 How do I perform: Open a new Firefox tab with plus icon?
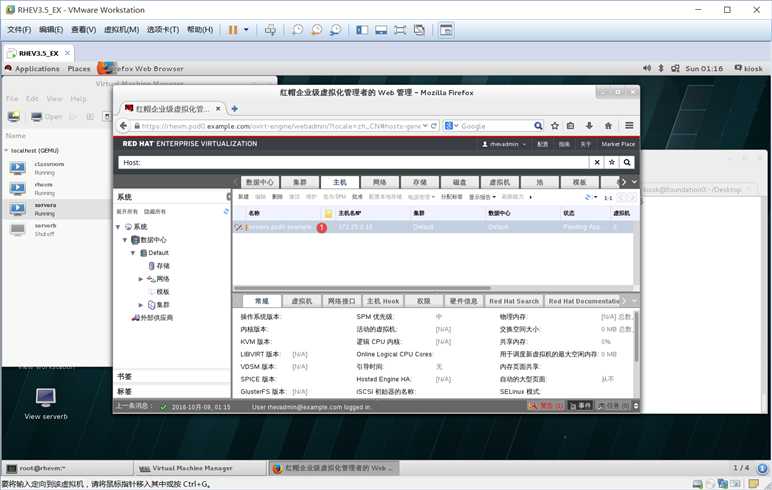tap(234, 109)
